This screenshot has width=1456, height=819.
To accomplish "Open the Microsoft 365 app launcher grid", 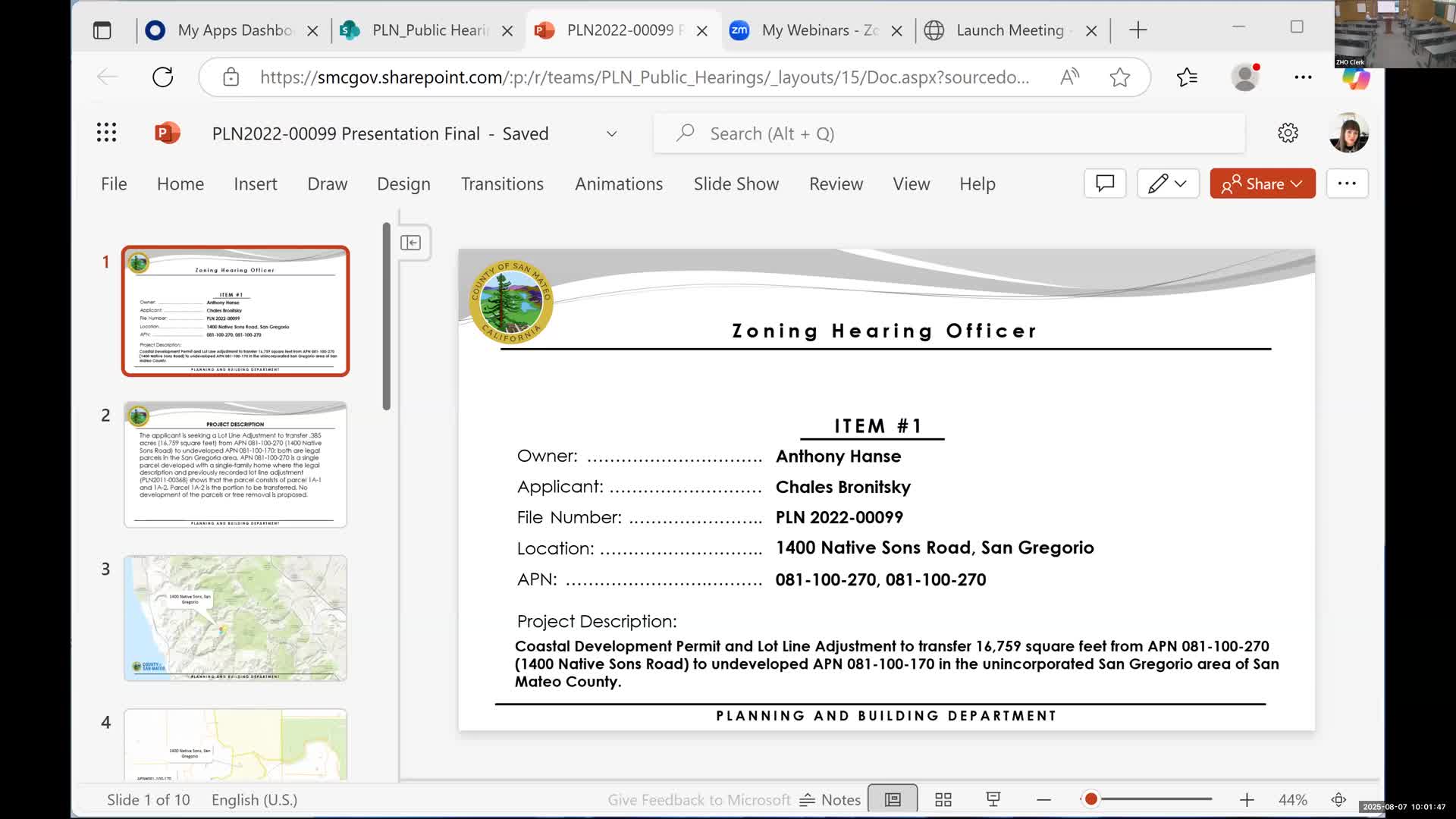I will (x=107, y=133).
